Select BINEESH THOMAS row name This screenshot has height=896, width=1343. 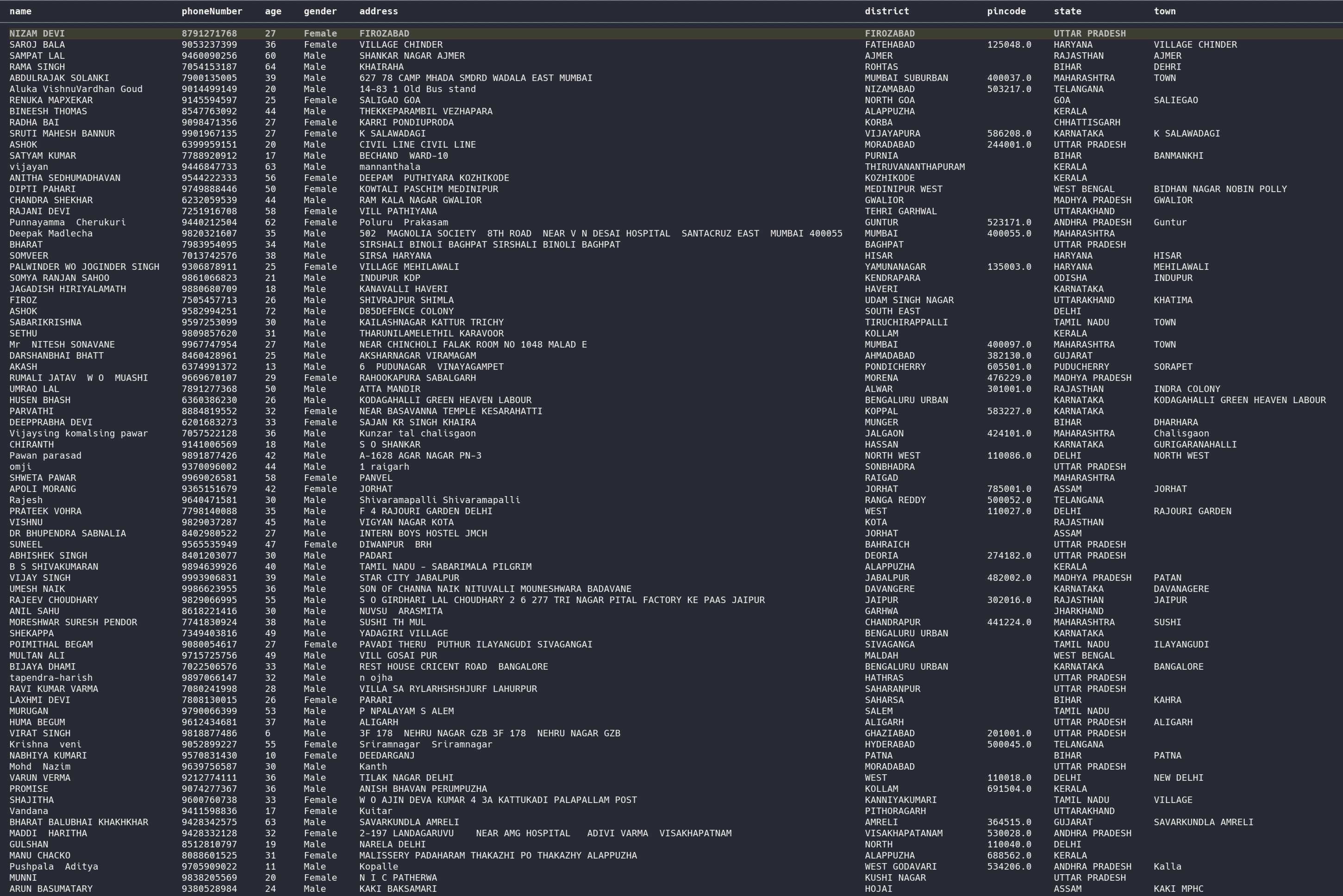[48, 112]
